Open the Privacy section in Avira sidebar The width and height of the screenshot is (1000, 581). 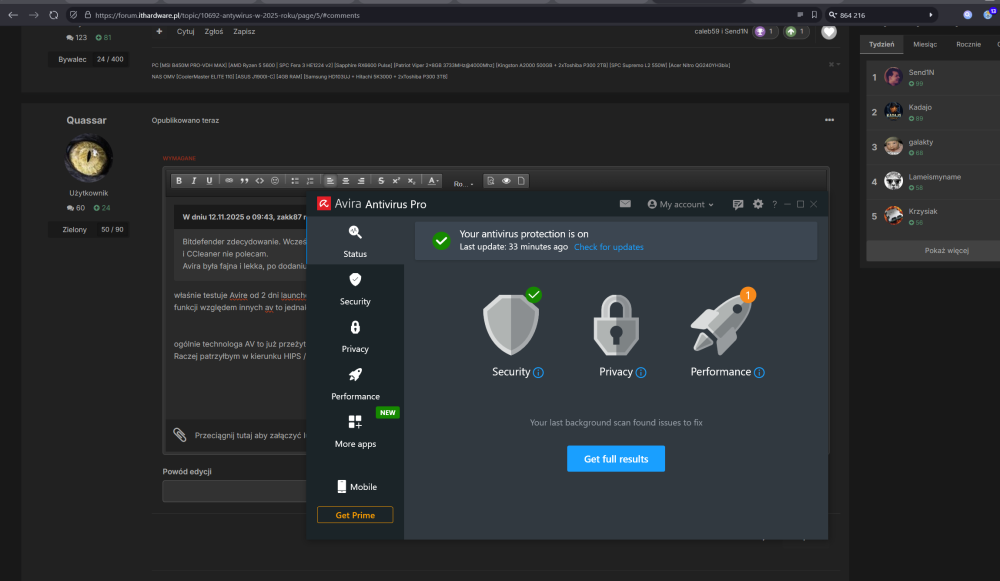(x=355, y=337)
